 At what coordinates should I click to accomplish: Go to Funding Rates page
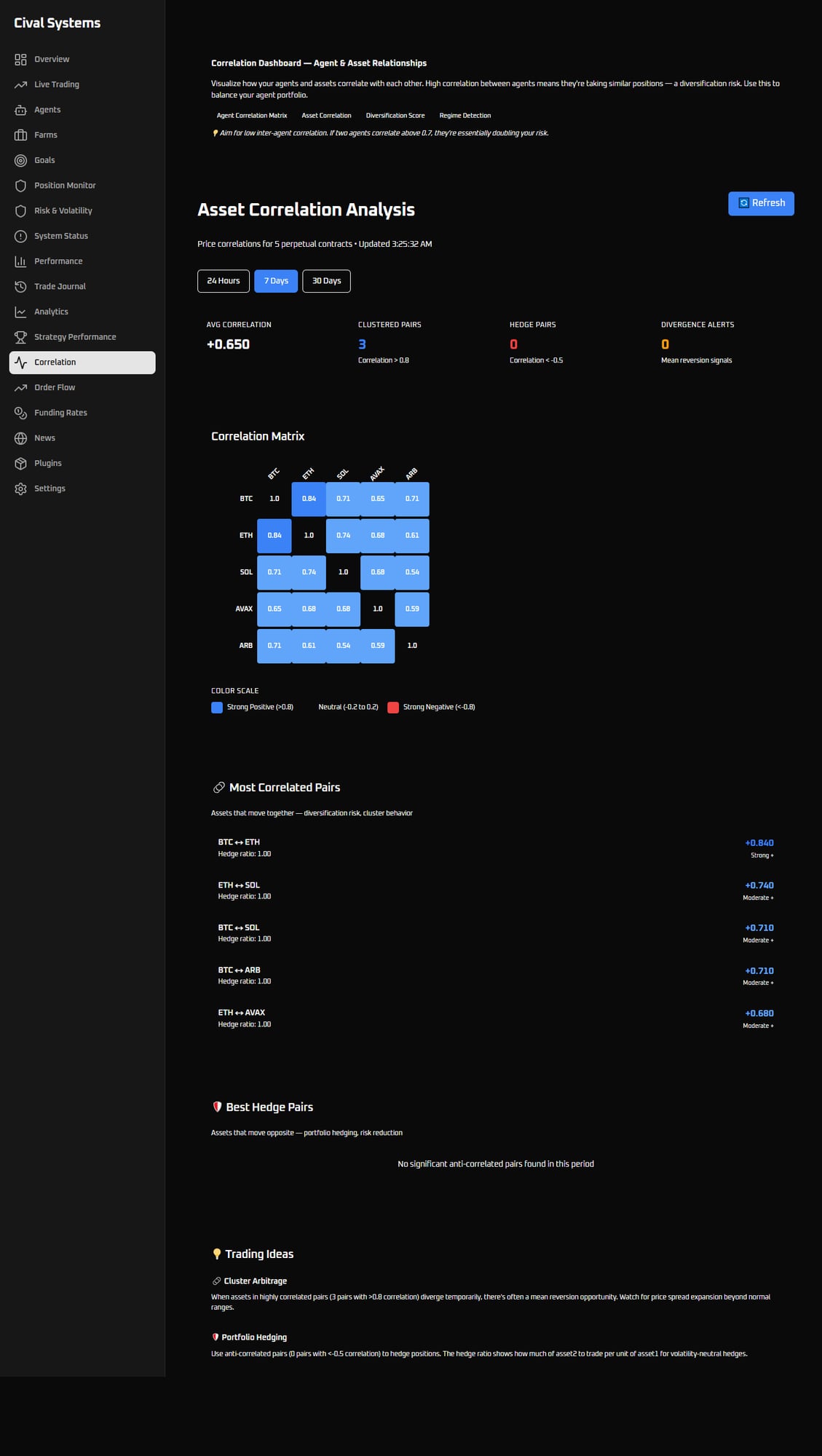pos(60,413)
